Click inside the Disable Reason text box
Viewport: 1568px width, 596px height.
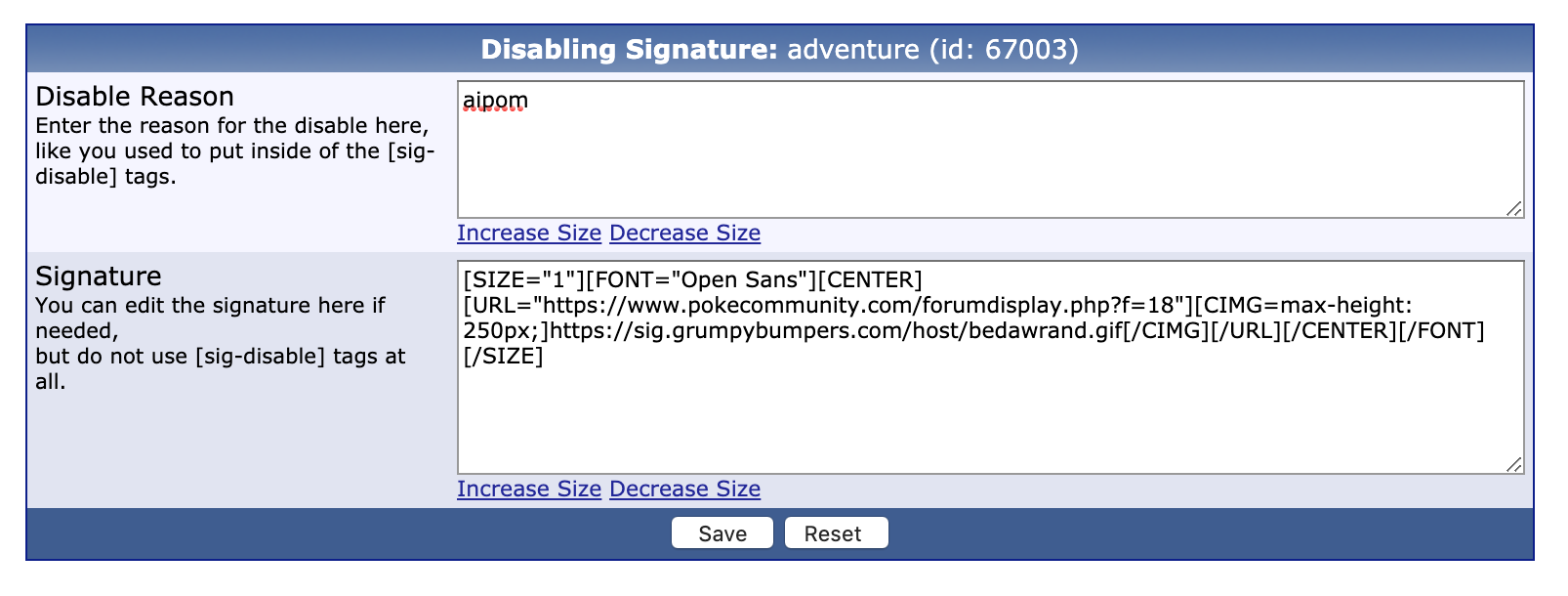(990, 149)
